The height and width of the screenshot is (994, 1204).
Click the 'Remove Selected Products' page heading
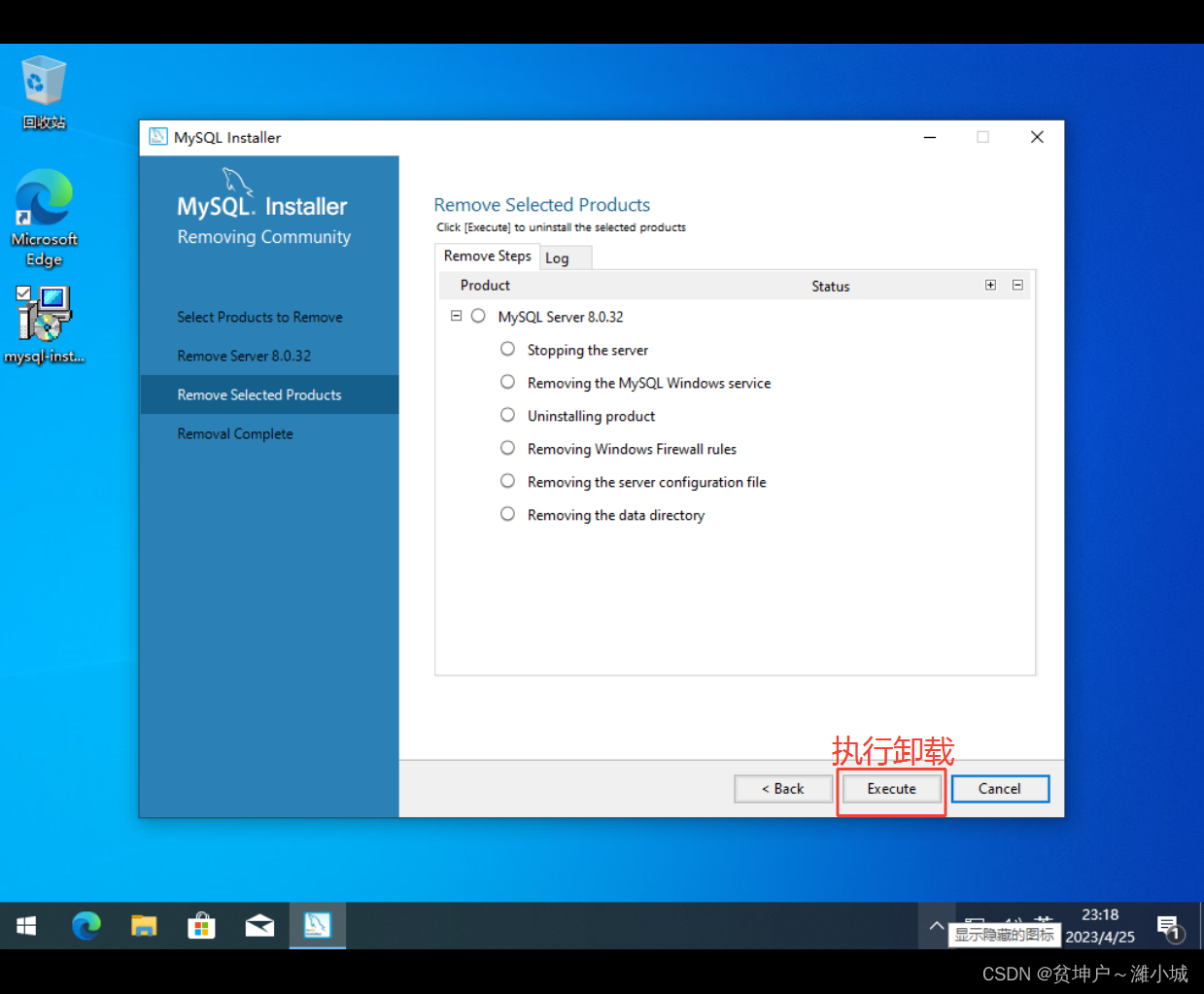pyautogui.click(x=541, y=205)
